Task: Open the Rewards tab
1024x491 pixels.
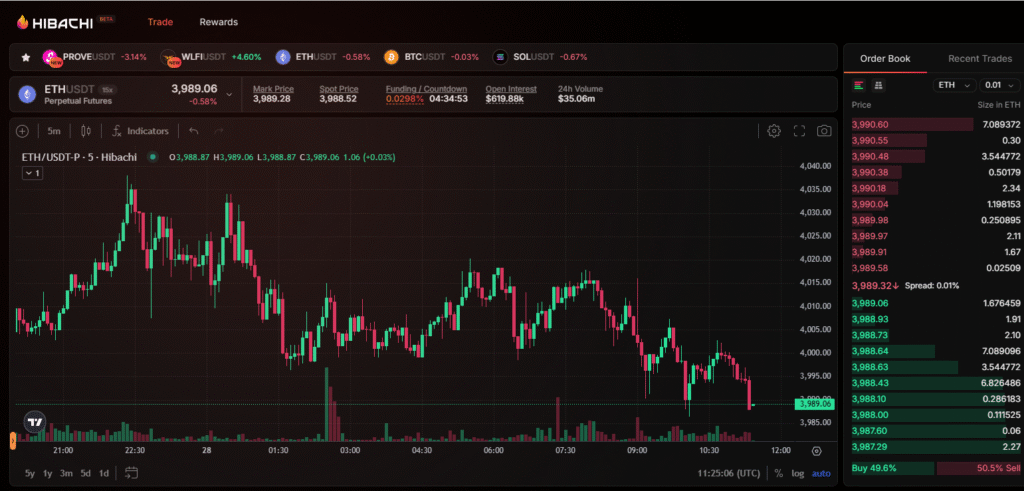Action: coord(219,22)
